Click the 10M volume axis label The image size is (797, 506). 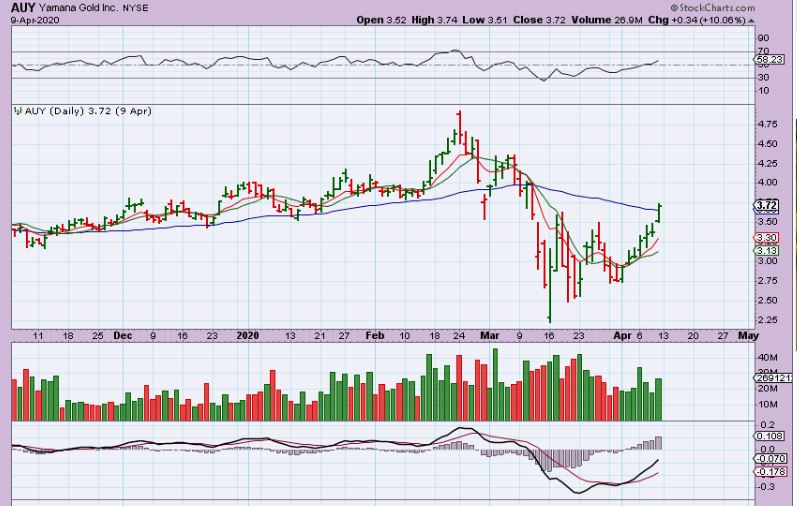tap(768, 405)
